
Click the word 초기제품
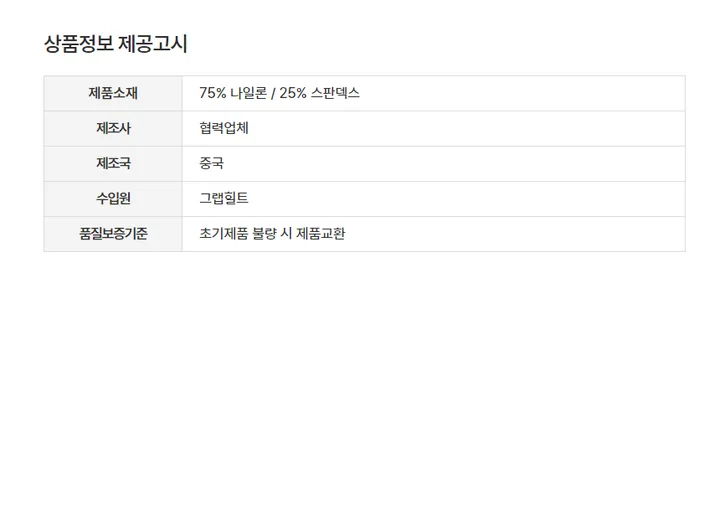click(x=224, y=233)
